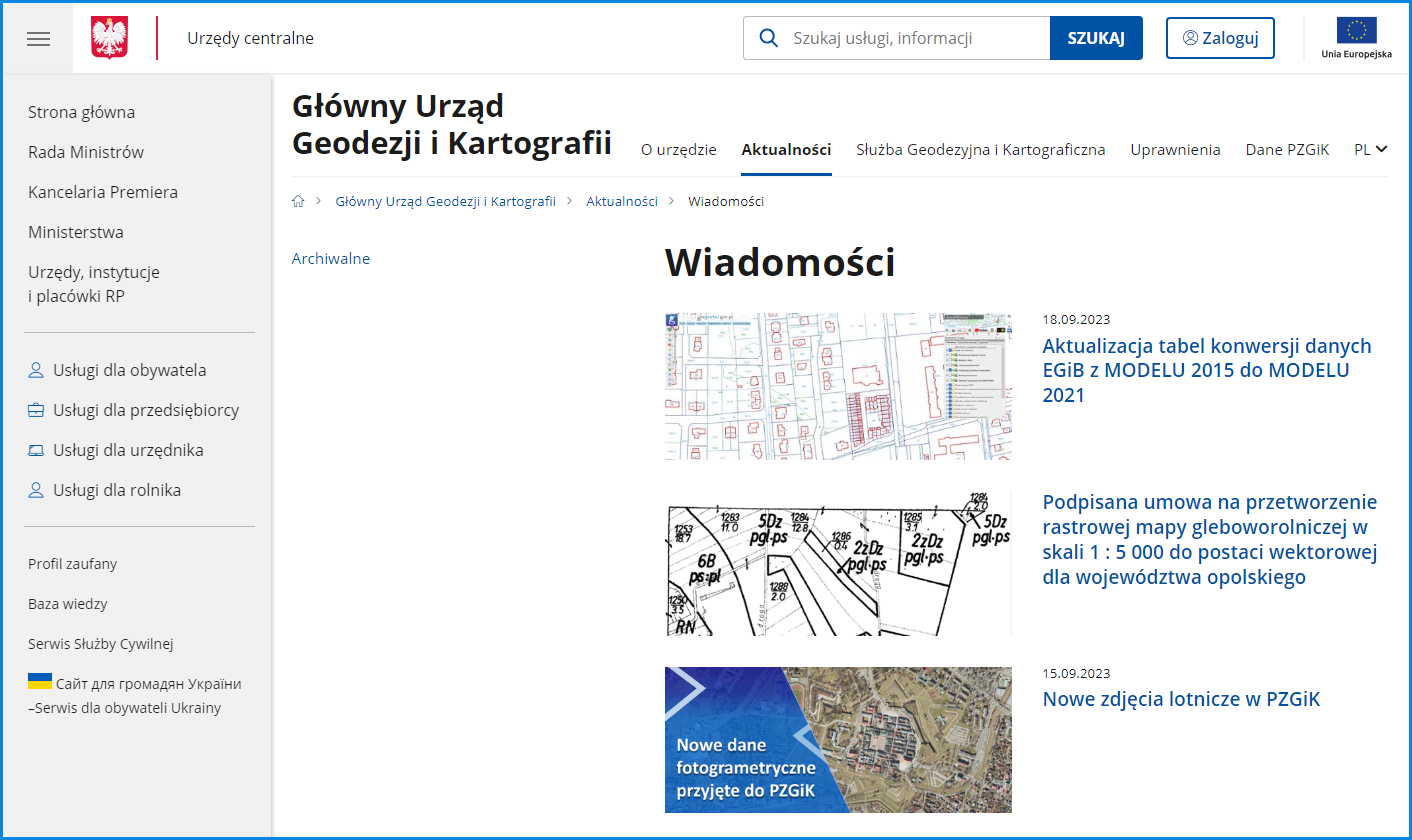Screen dimensions: 1412x840
Task: Open the hamburger menu icon
Action: pyautogui.click(x=38, y=39)
